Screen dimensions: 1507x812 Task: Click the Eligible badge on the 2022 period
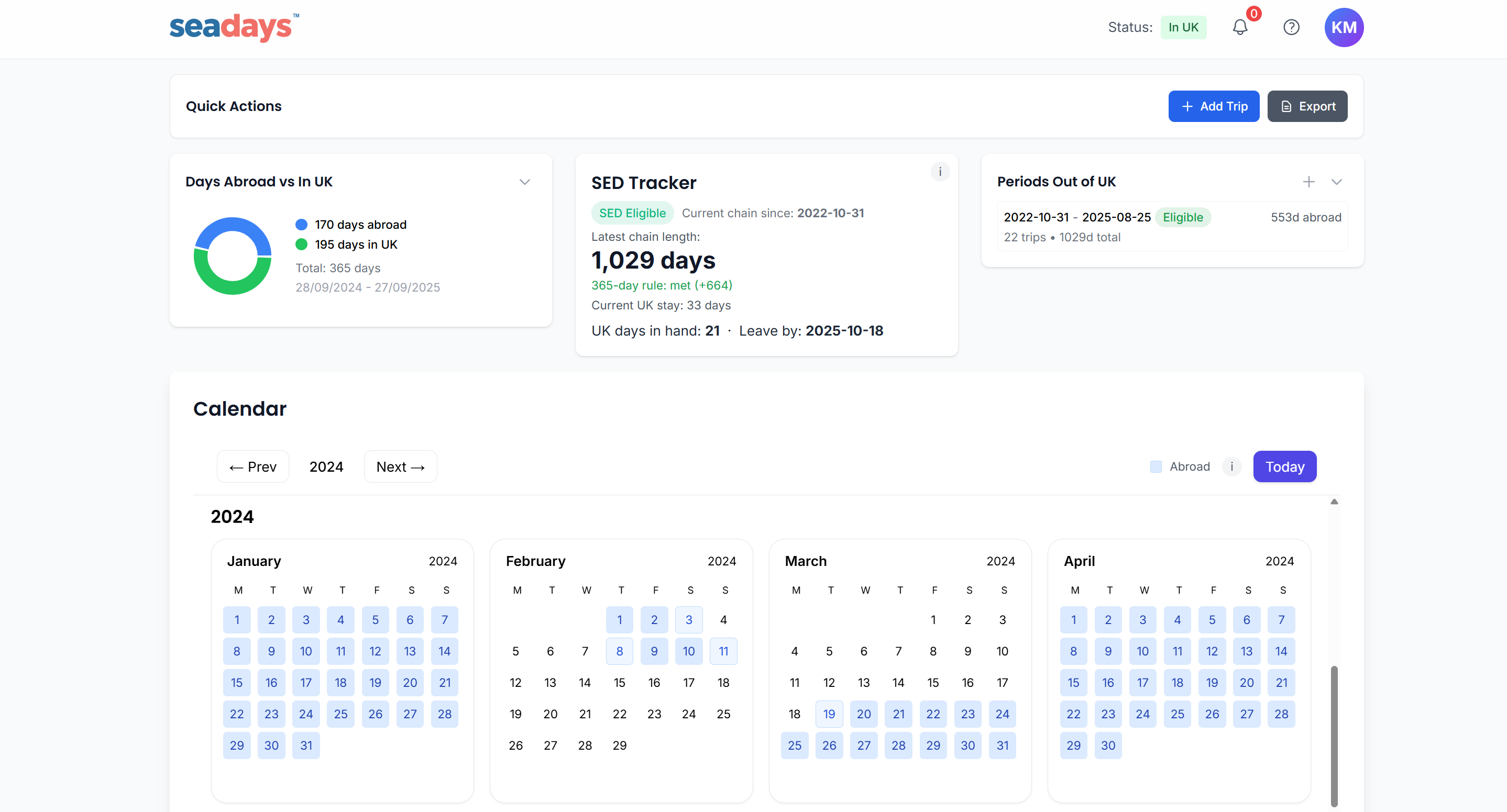[1183, 217]
